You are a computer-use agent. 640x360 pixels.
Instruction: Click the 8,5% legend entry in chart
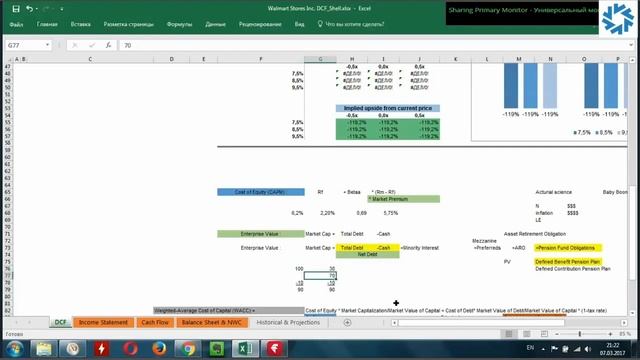point(604,132)
